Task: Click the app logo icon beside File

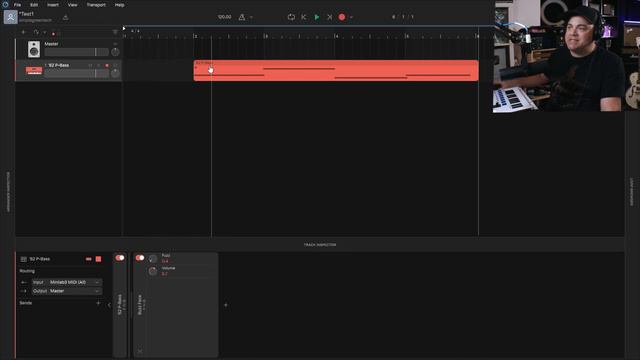Action: 5,4
